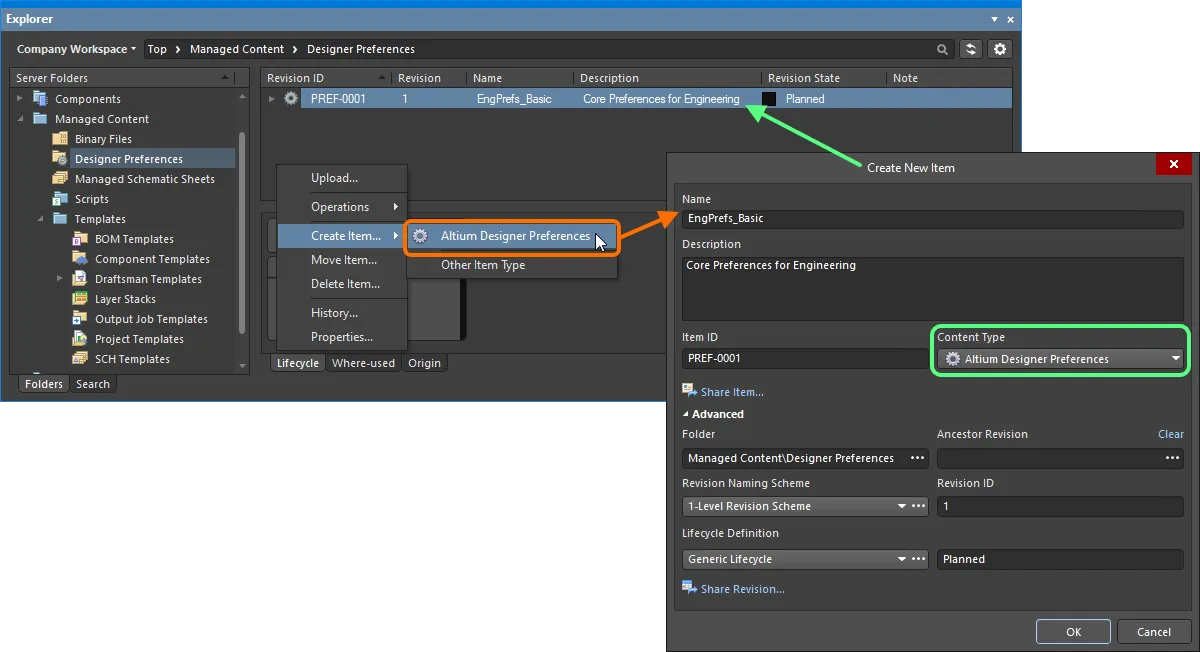Viewport: 1200px width, 652px height.
Task: Select Altium Designer Preferences submenu item
Action: pyautogui.click(x=512, y=237)
